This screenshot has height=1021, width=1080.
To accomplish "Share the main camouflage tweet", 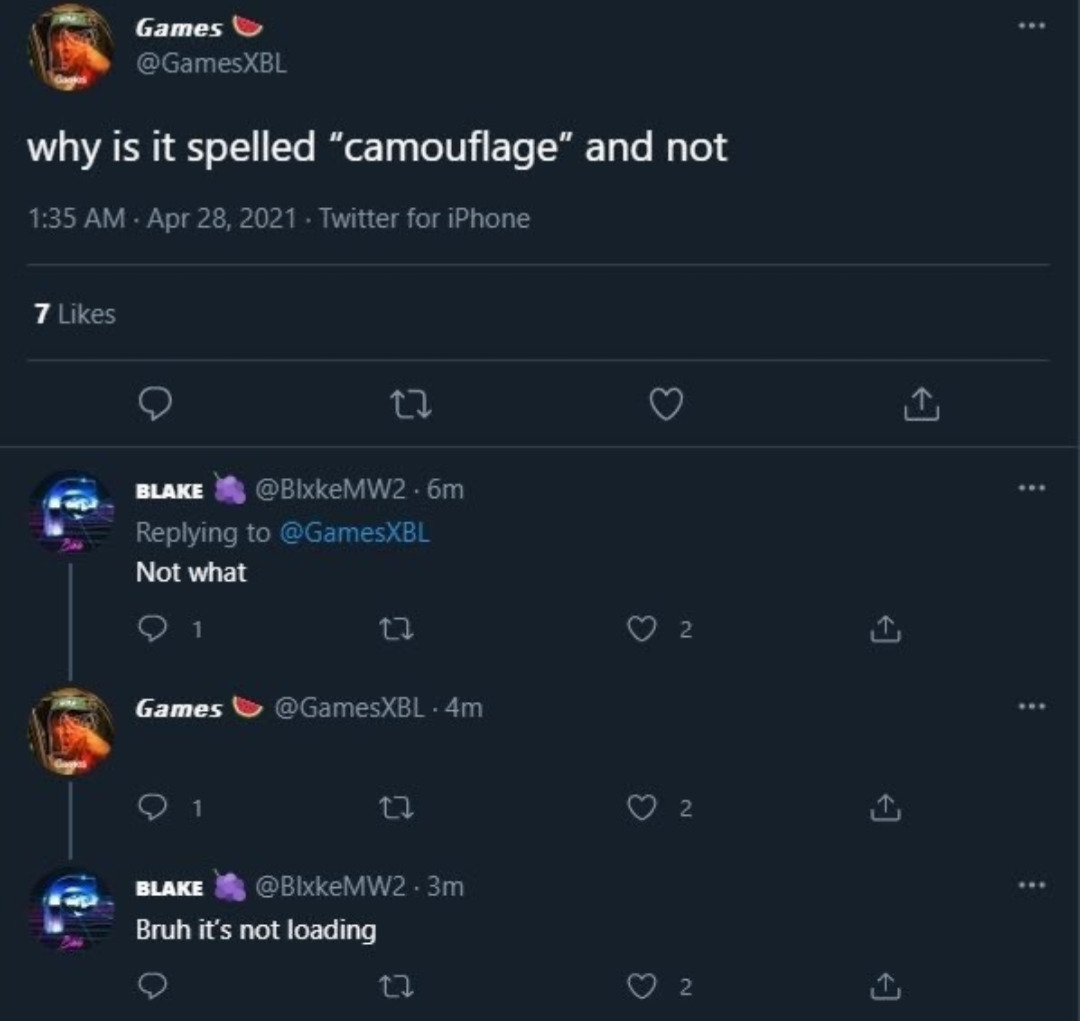I will pyautogui.click(x=920, y=404).
